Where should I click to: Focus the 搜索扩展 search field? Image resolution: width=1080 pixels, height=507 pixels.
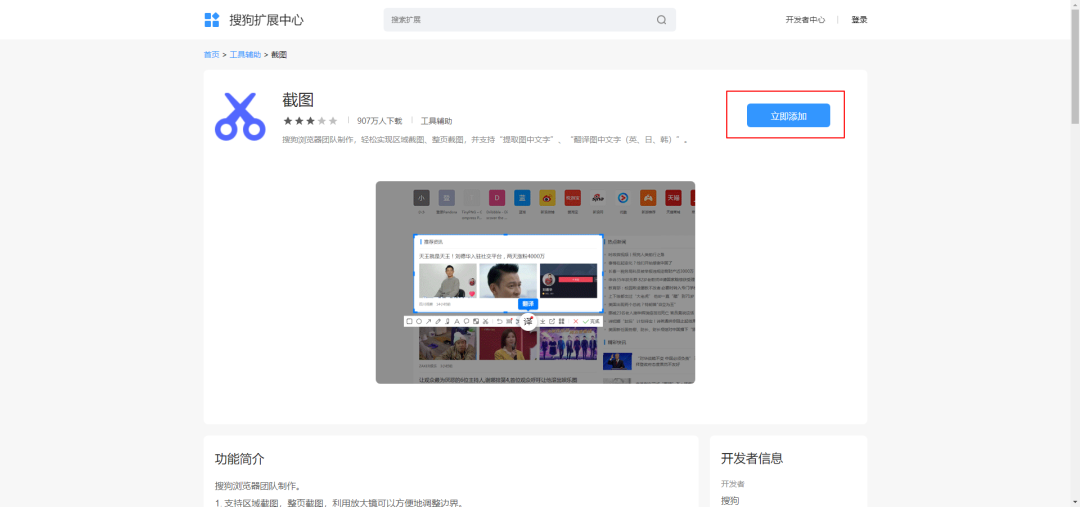tap(530, 20)
